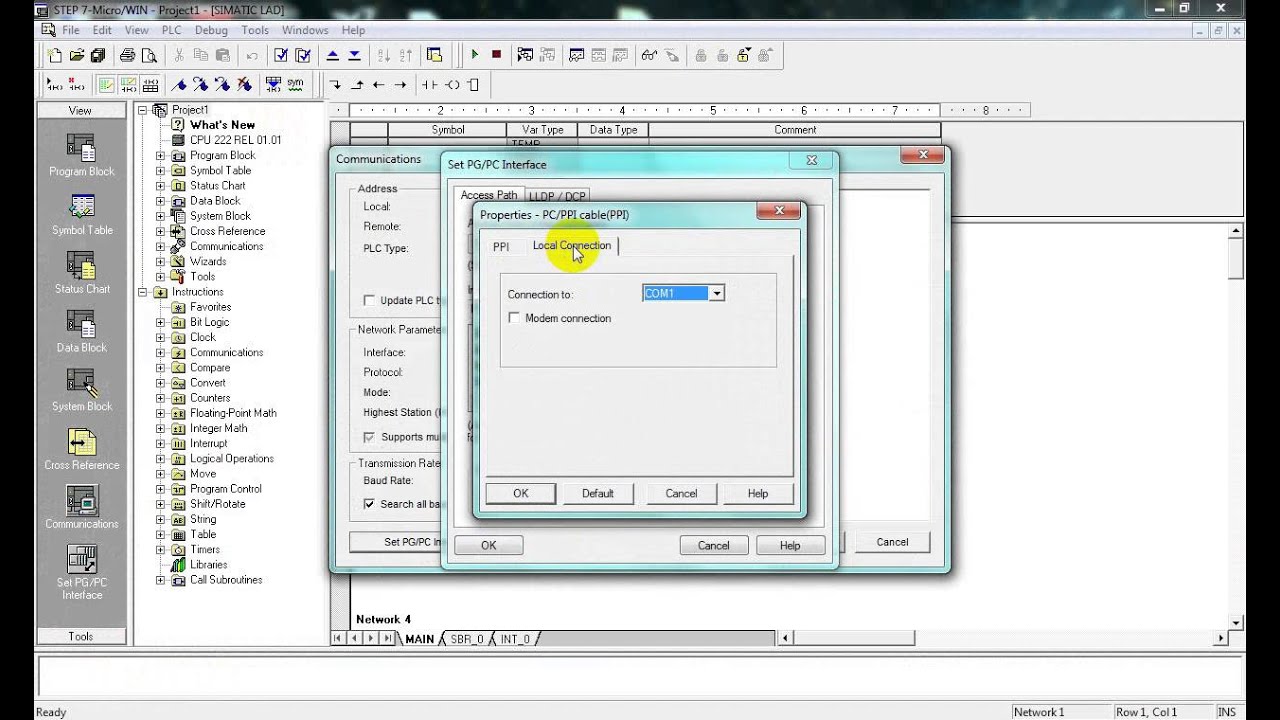This screenshot has width=1280, height=720.
Task: Click the Upload from PLC icon
Action: pos(334,55)
